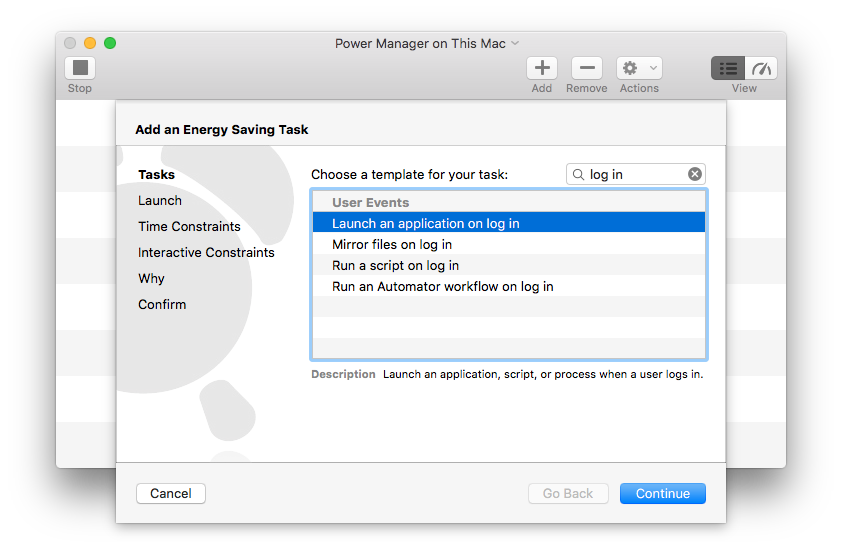Screen dimensions: 842x548
Task: Click the Stop toolbar icon
Action: click(80, 68)
